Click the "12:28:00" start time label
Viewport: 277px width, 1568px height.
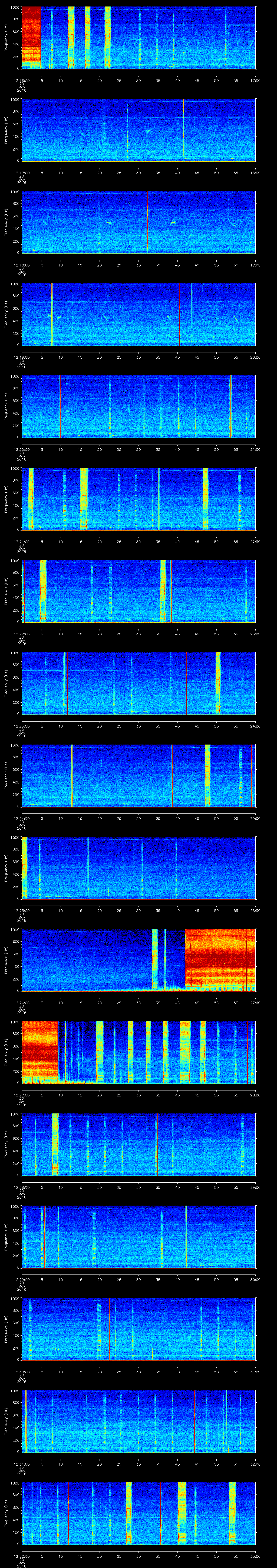(x=22, y=1187)
